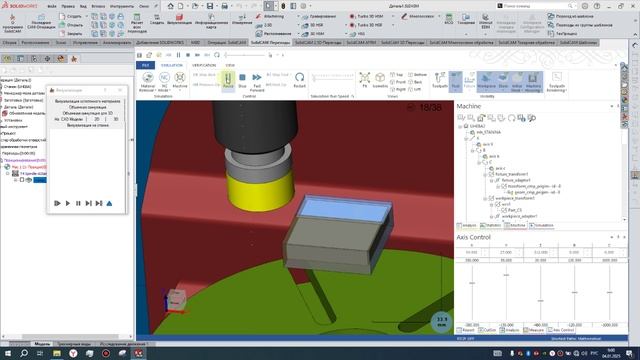
Task: Open the SolidCAM Переходы command tab
Action: click(x=270, y=42)
